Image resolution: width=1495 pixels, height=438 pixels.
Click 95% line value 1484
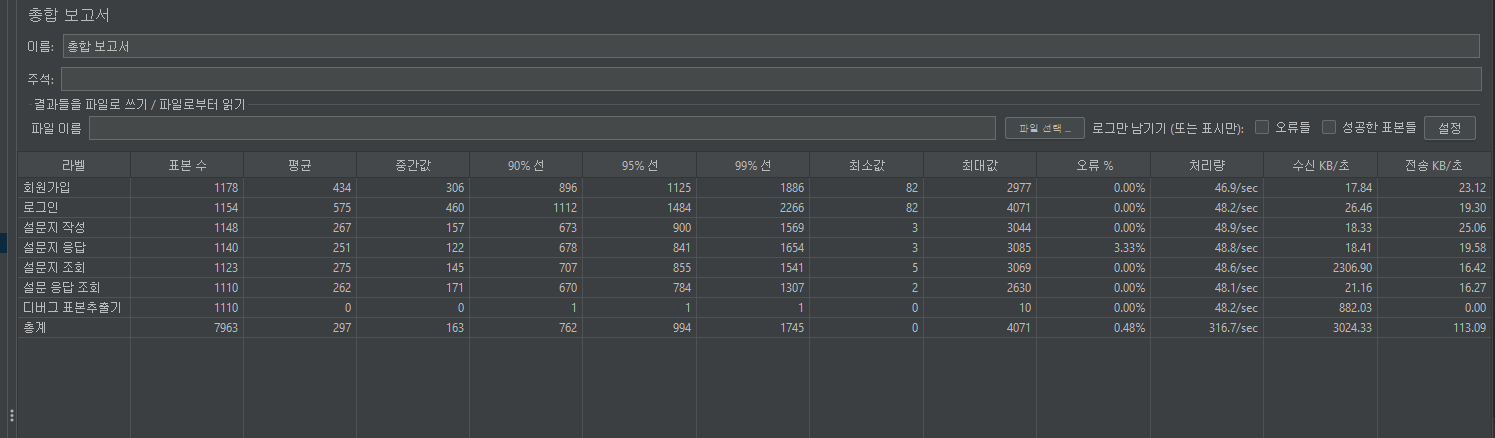(x=678, y=207)
